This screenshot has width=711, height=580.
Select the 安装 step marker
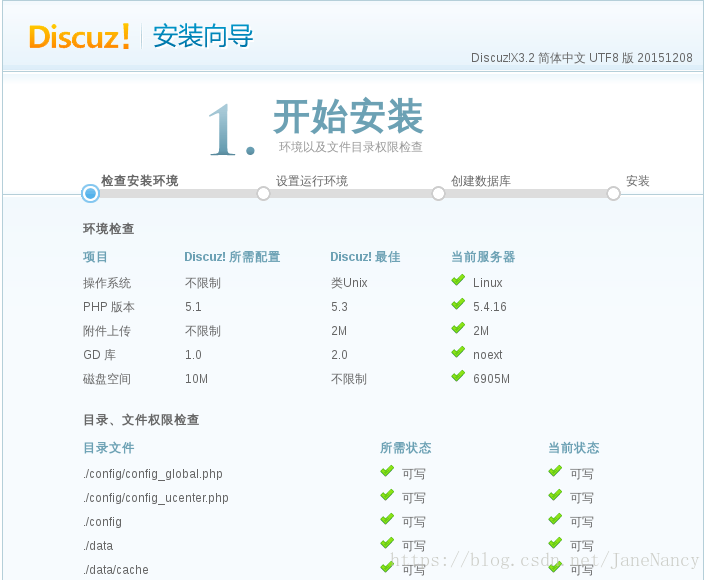pos(614,194)
